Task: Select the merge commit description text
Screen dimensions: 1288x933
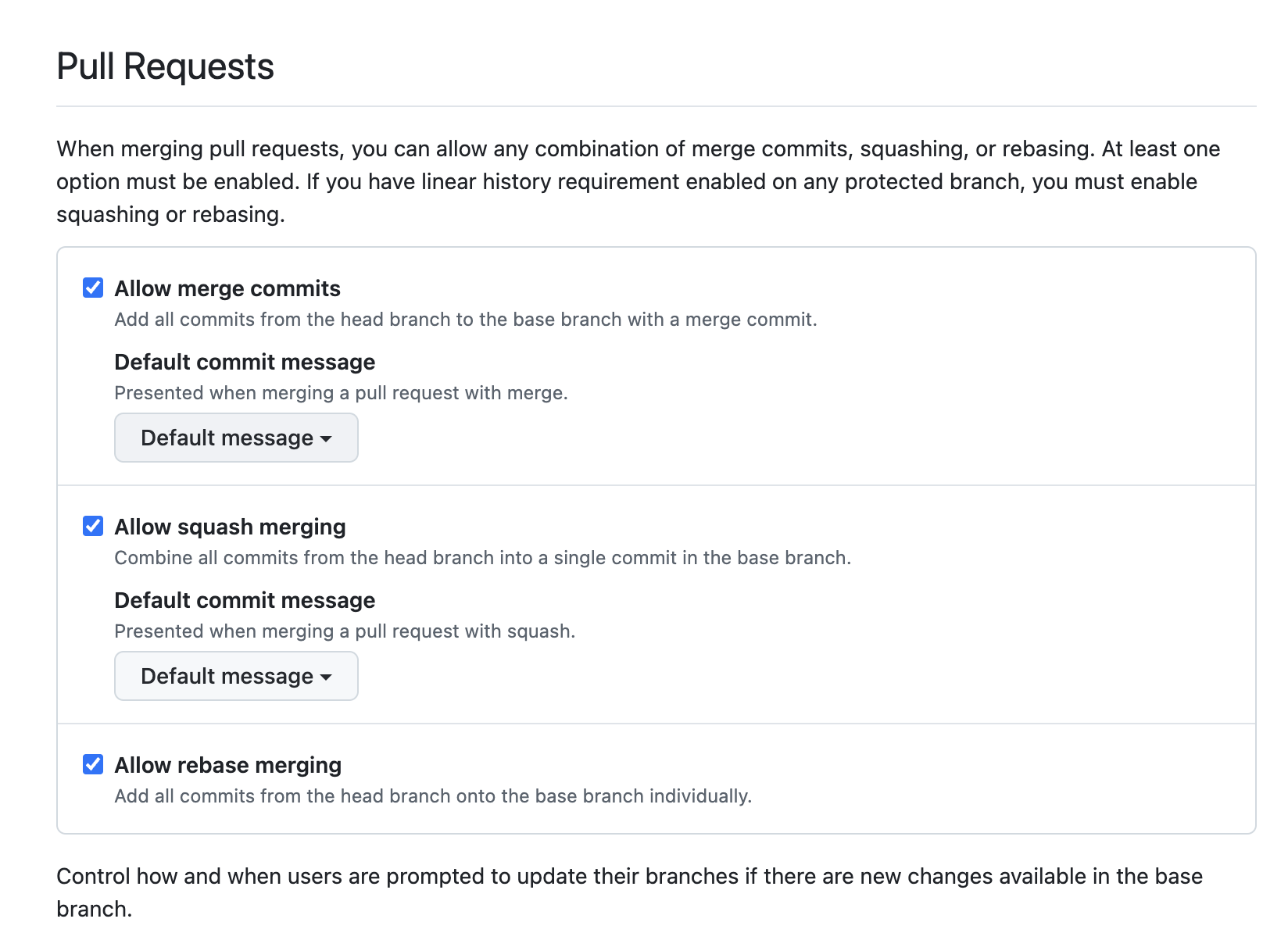Action: point(466,319)
